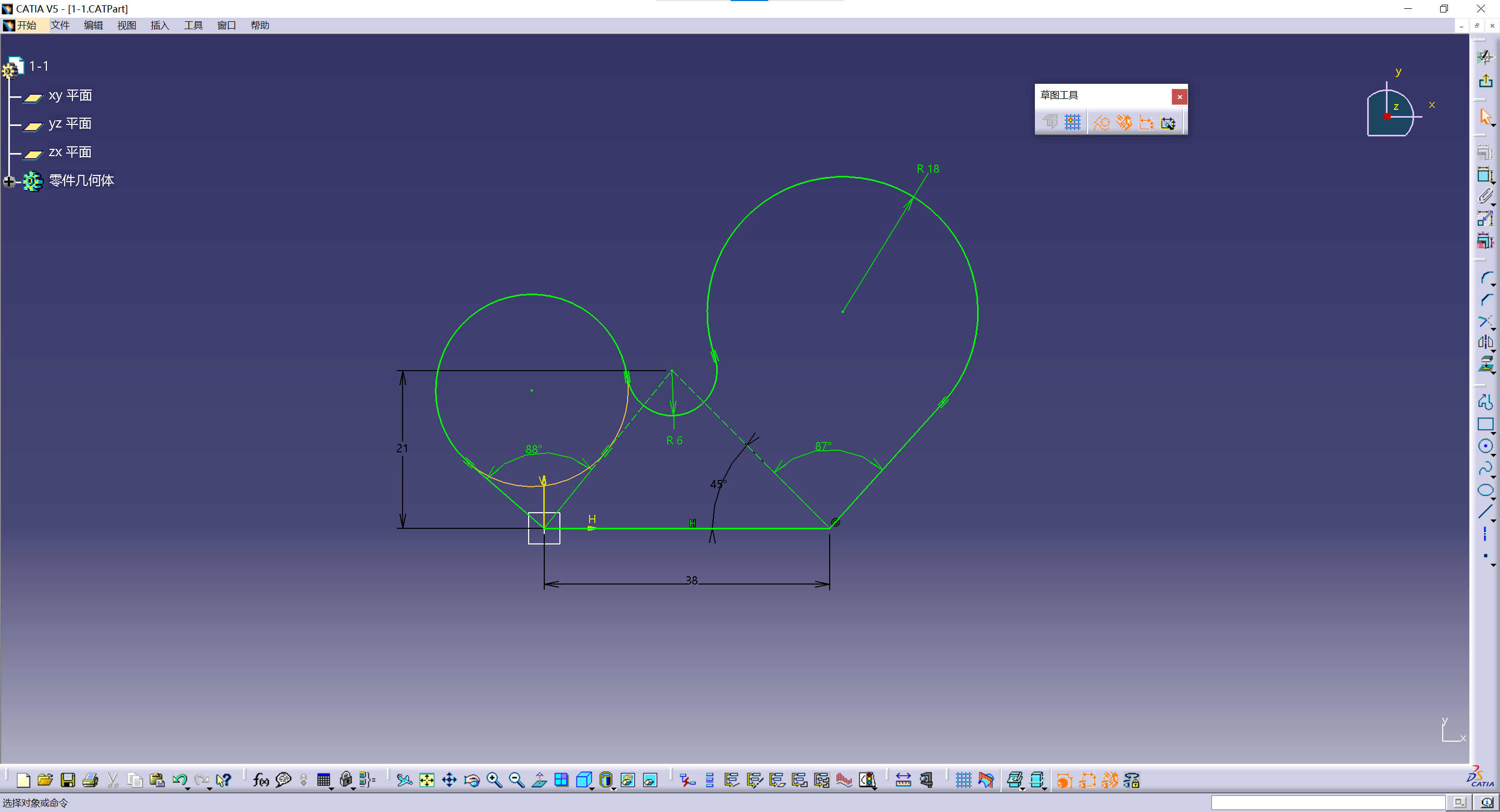The width and height of the screenshot is (1500, 812).
Task: Click the Zoom Out icon
Action: point(516,780)
